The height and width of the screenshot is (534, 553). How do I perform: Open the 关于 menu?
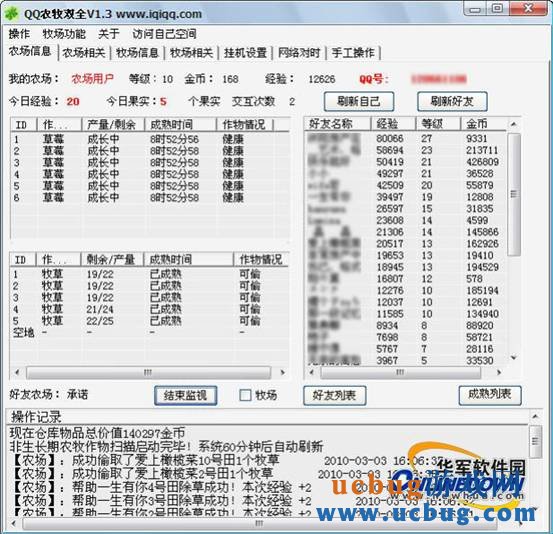pyautogui.click(x=109, y=34)
